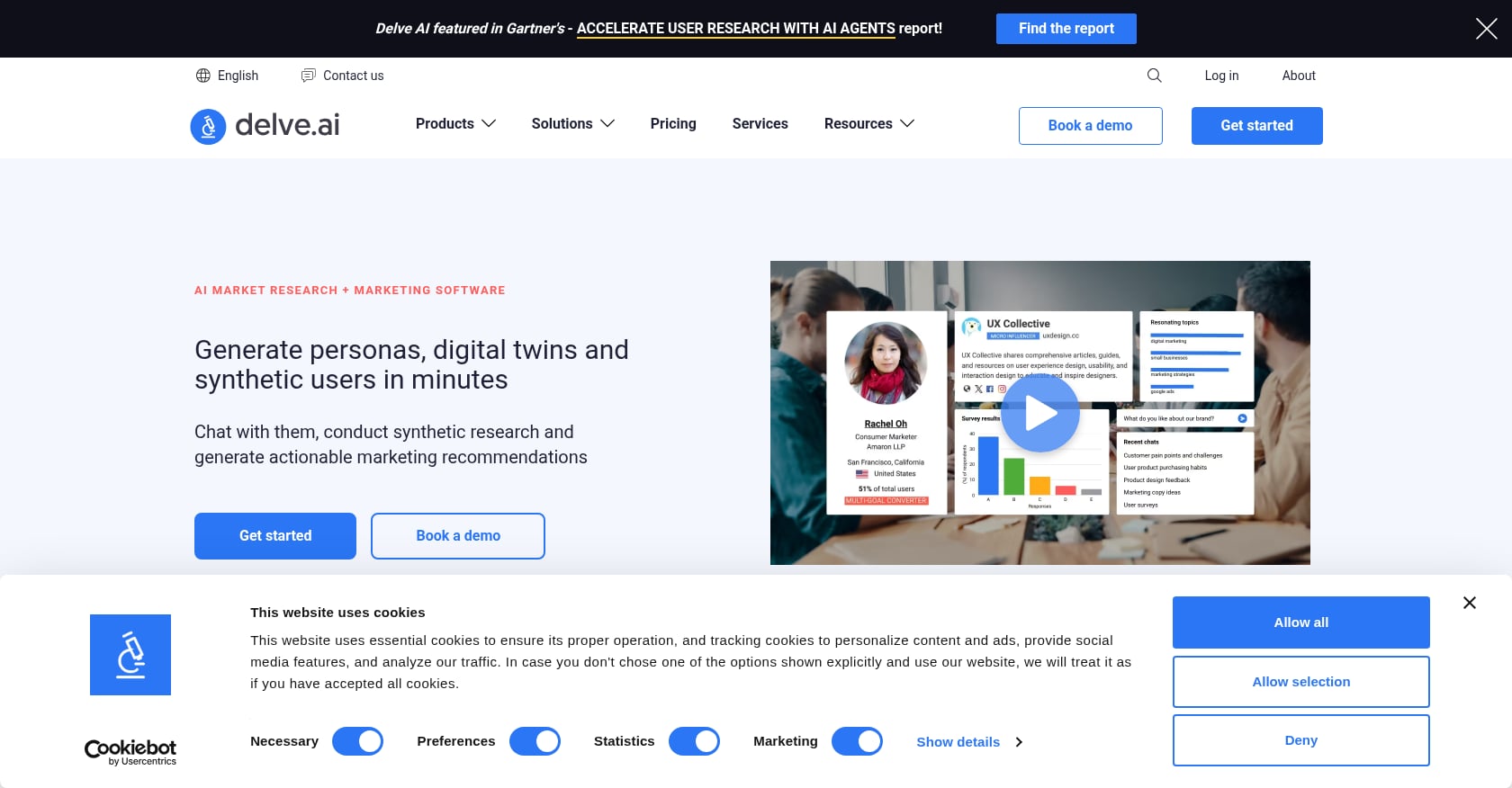This screenshot has height=788, width=1512.
Task: Close the top announcement banner
Action: tap(1486, 29)
